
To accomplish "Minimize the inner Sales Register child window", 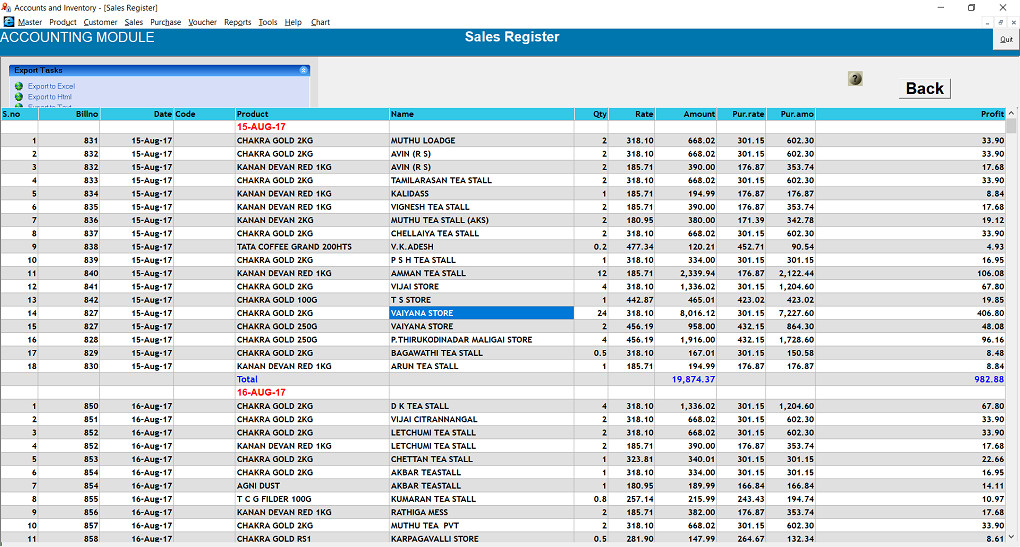I will (987, 22).
